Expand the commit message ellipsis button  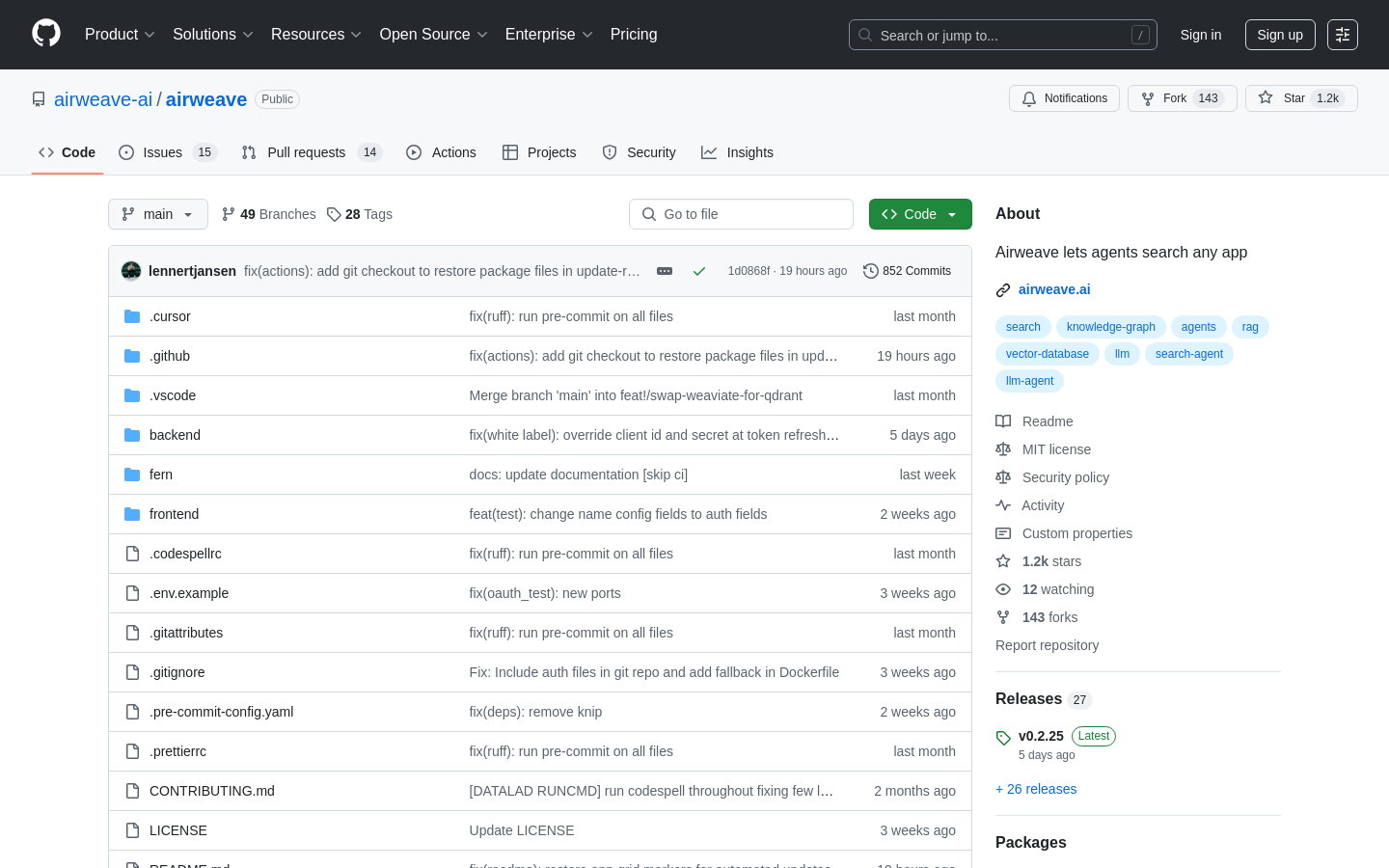[665, 271]
